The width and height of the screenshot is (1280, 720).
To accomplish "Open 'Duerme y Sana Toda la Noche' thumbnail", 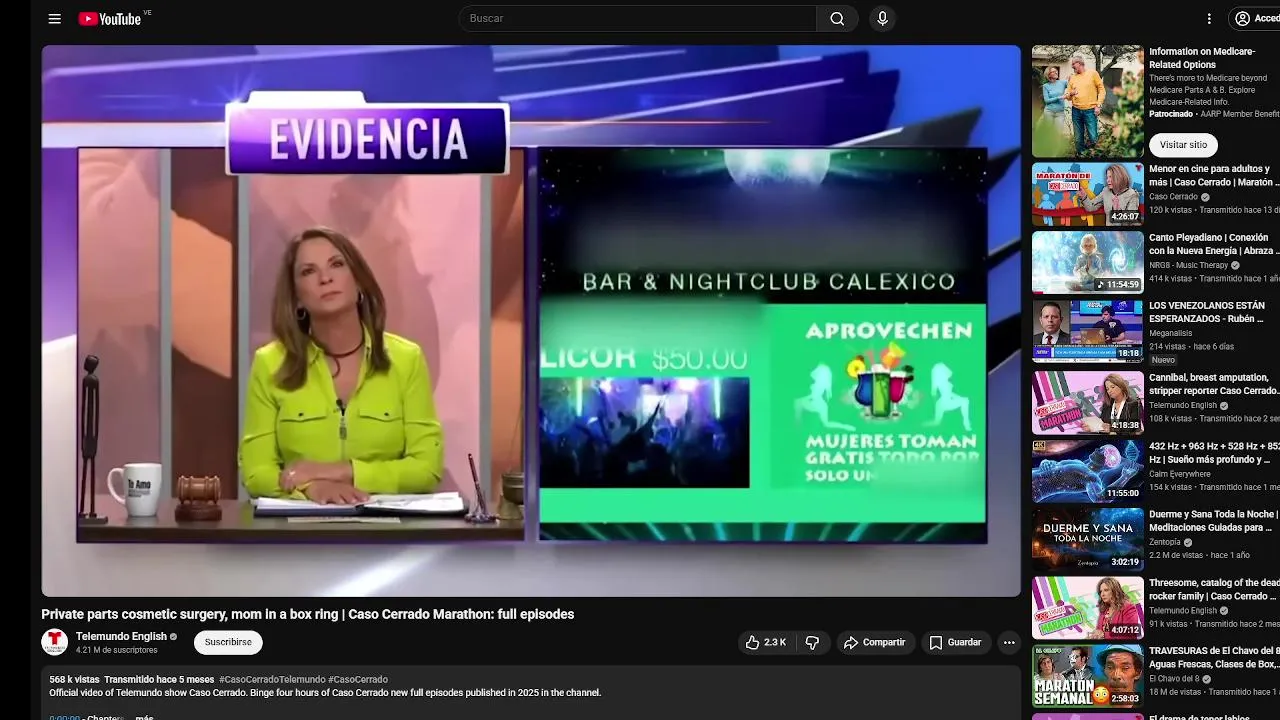I will pos(1087,539).
